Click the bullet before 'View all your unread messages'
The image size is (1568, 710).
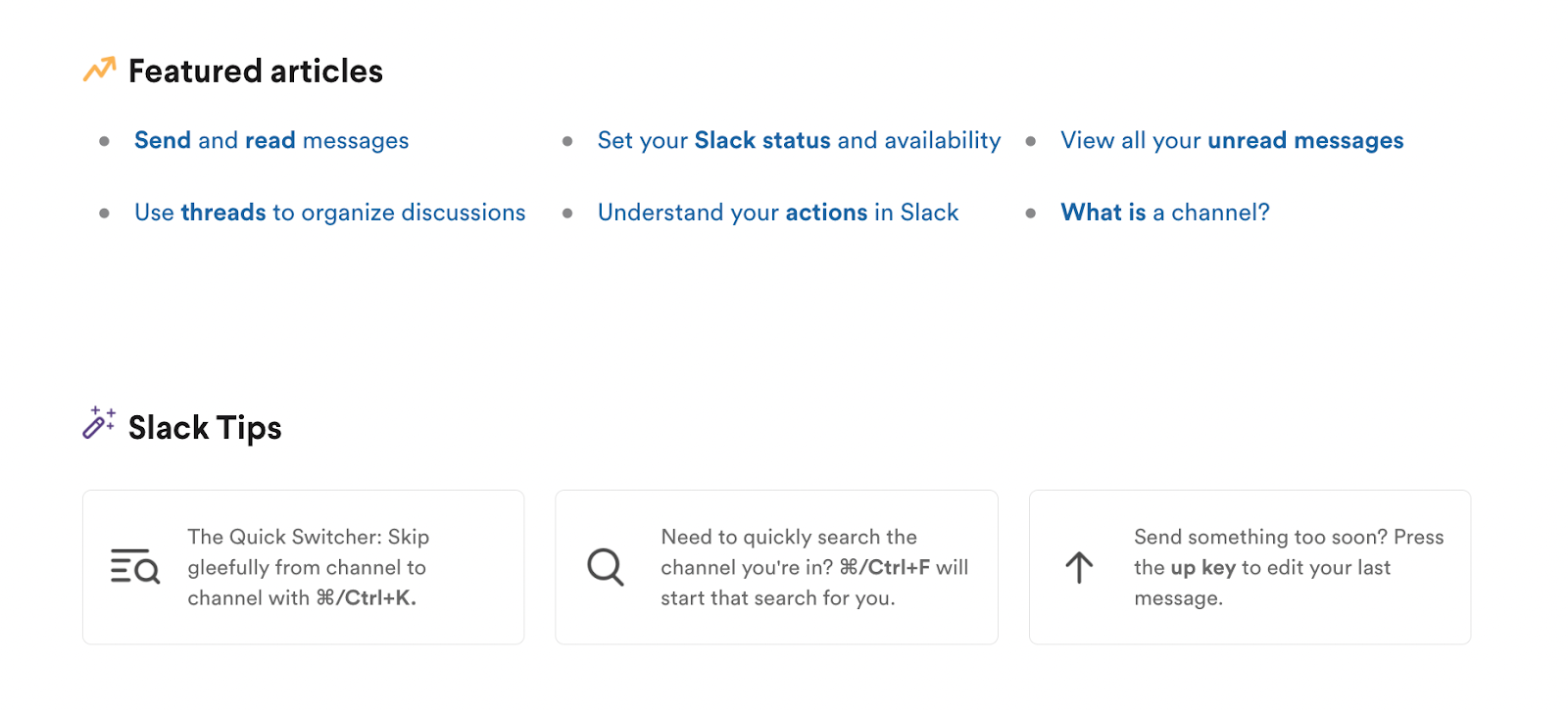(x=1031, y=142)
